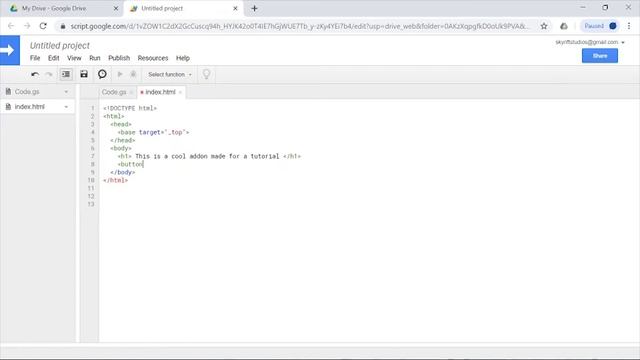Select the index.html editor tab
Image resolution: width=640 pixels, height=360 pixels.
pos(160,92)
